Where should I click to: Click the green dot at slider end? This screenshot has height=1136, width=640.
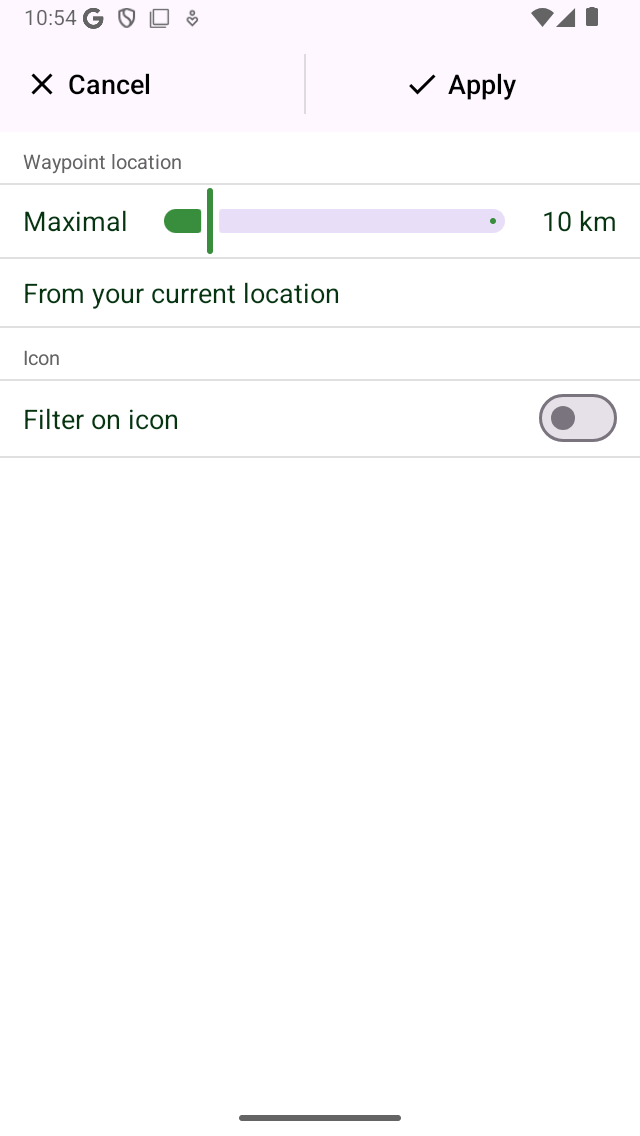[493, 221]
